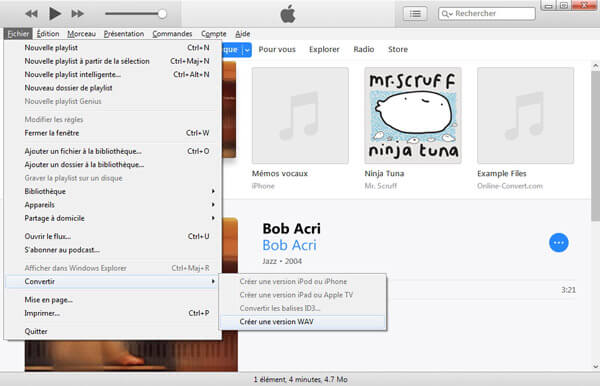Click the Bob Acri album heading

coord(292,229)
